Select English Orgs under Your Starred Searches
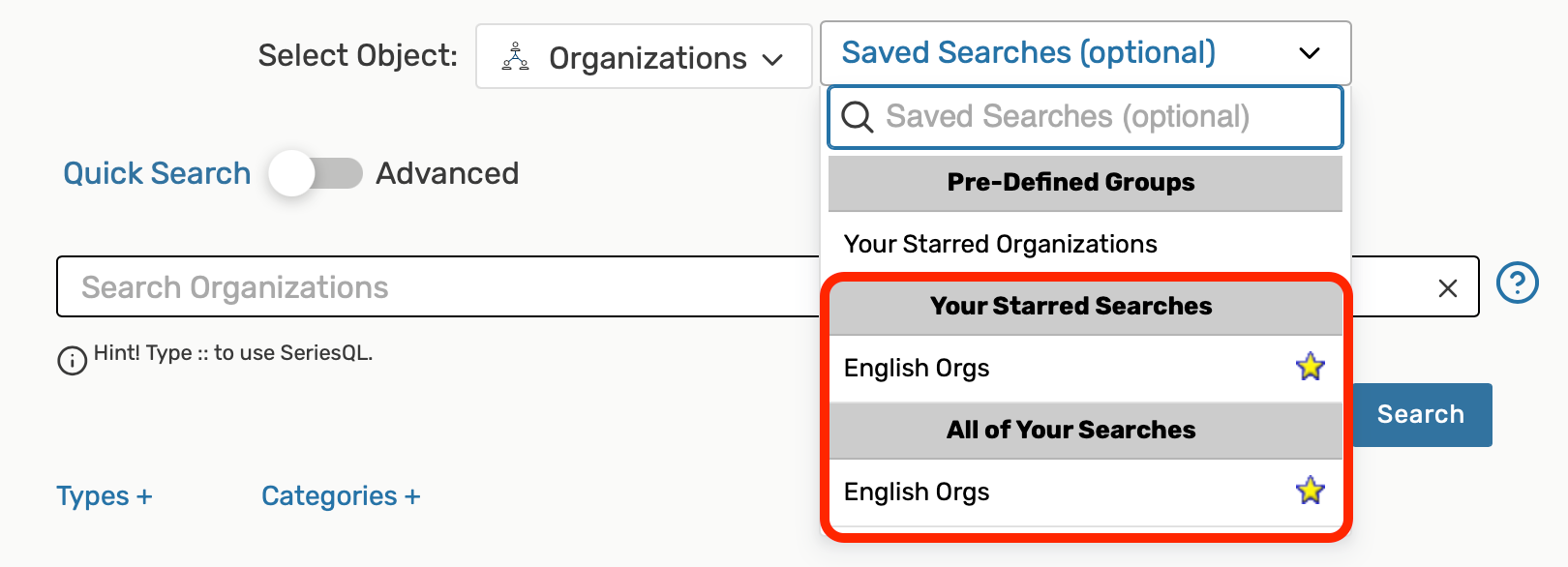 click(x=917, y=368)
